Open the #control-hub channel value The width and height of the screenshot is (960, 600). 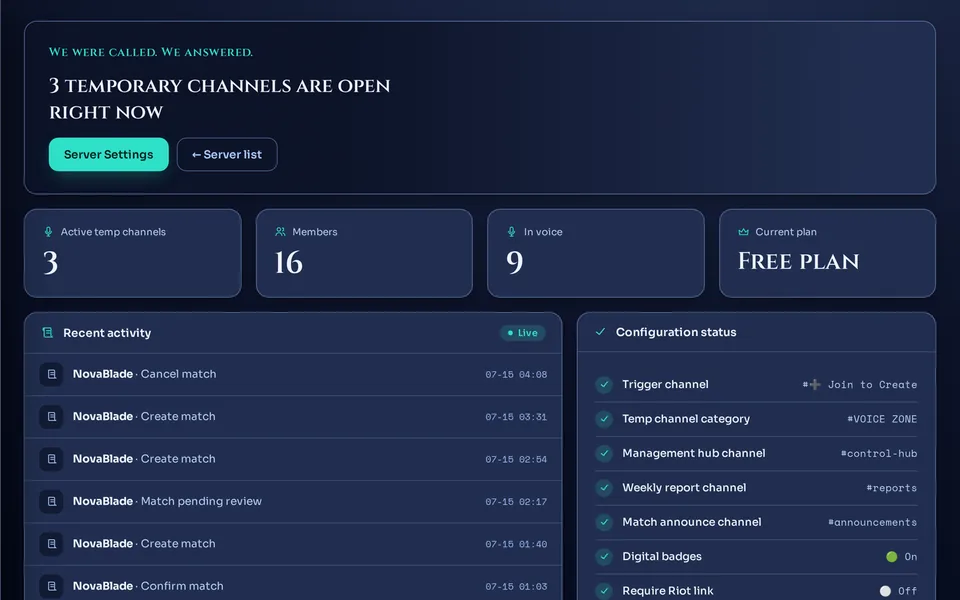coord(879,454)
